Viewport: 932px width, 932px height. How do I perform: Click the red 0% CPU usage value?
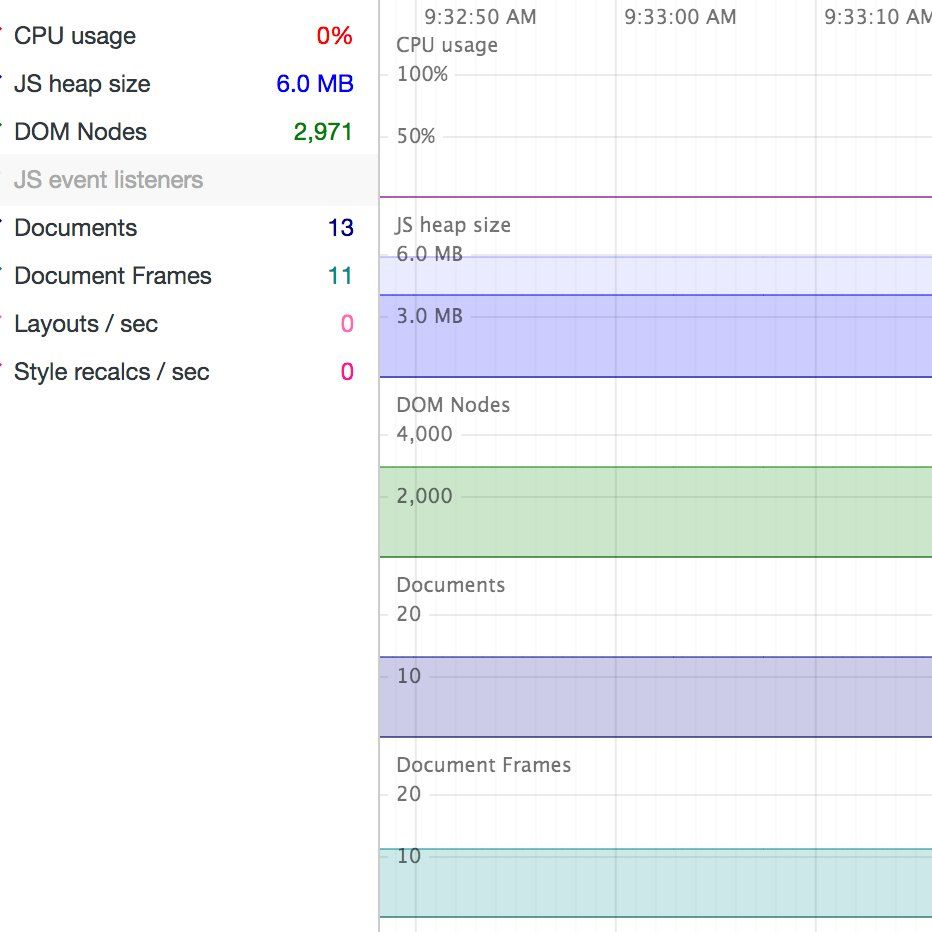335,36
